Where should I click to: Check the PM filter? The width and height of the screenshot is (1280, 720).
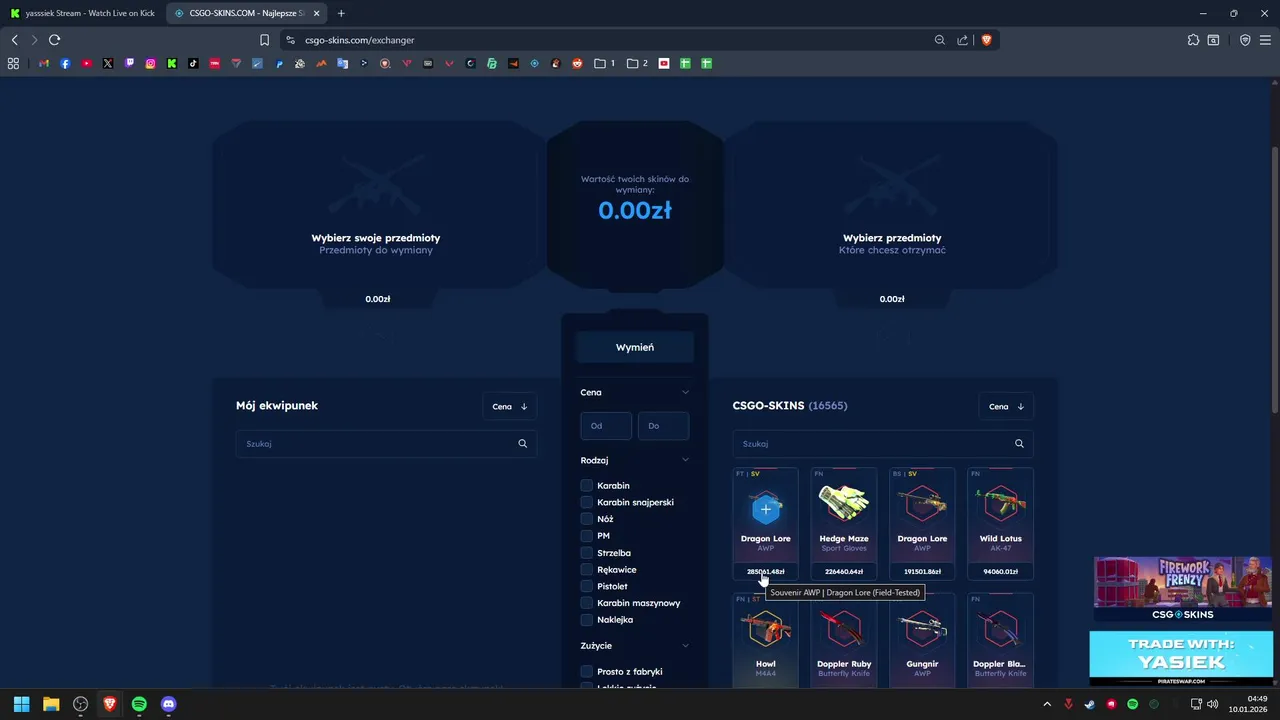pos(587,536)
